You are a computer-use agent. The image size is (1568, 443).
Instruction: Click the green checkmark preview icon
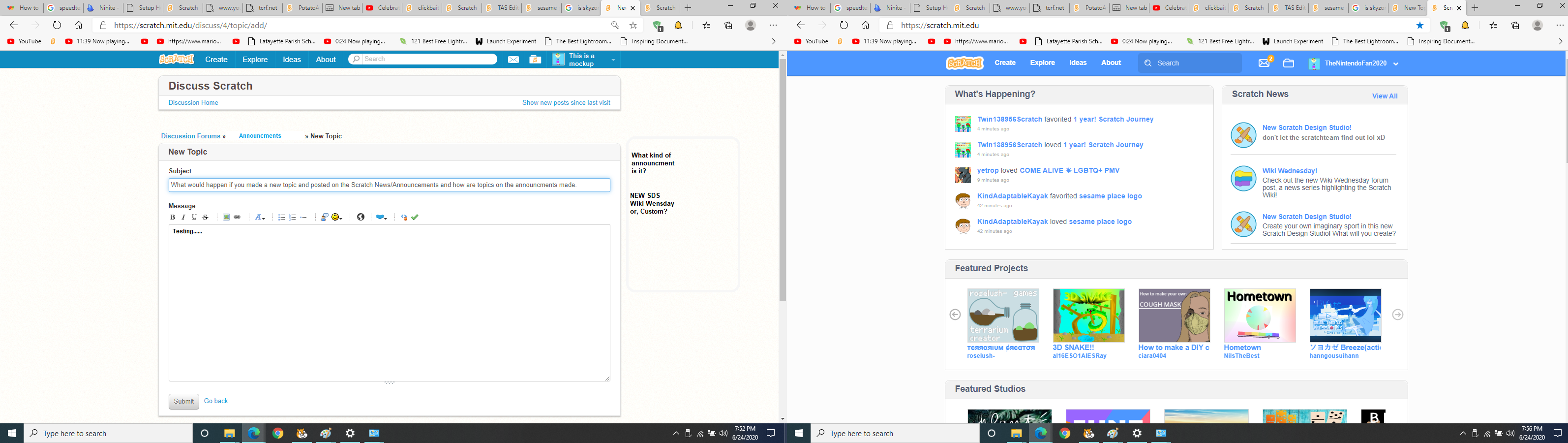[415, 218]
